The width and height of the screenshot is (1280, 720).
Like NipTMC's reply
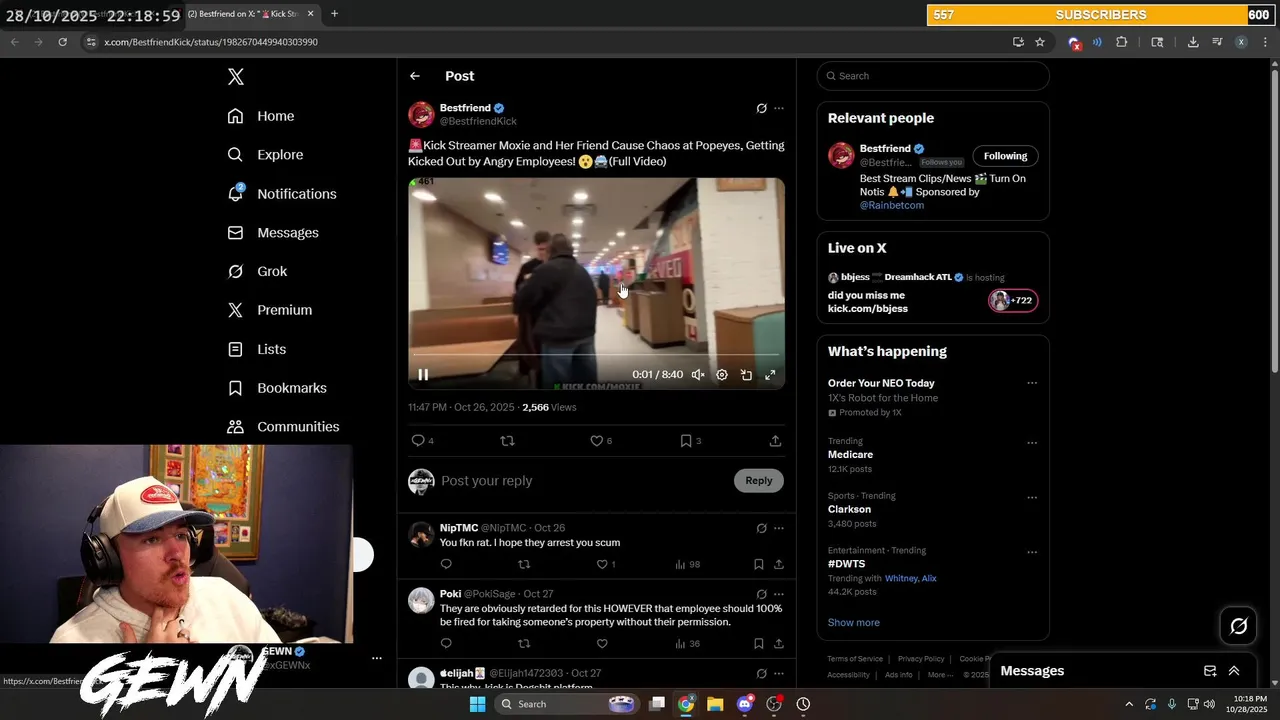coord(602,565)
